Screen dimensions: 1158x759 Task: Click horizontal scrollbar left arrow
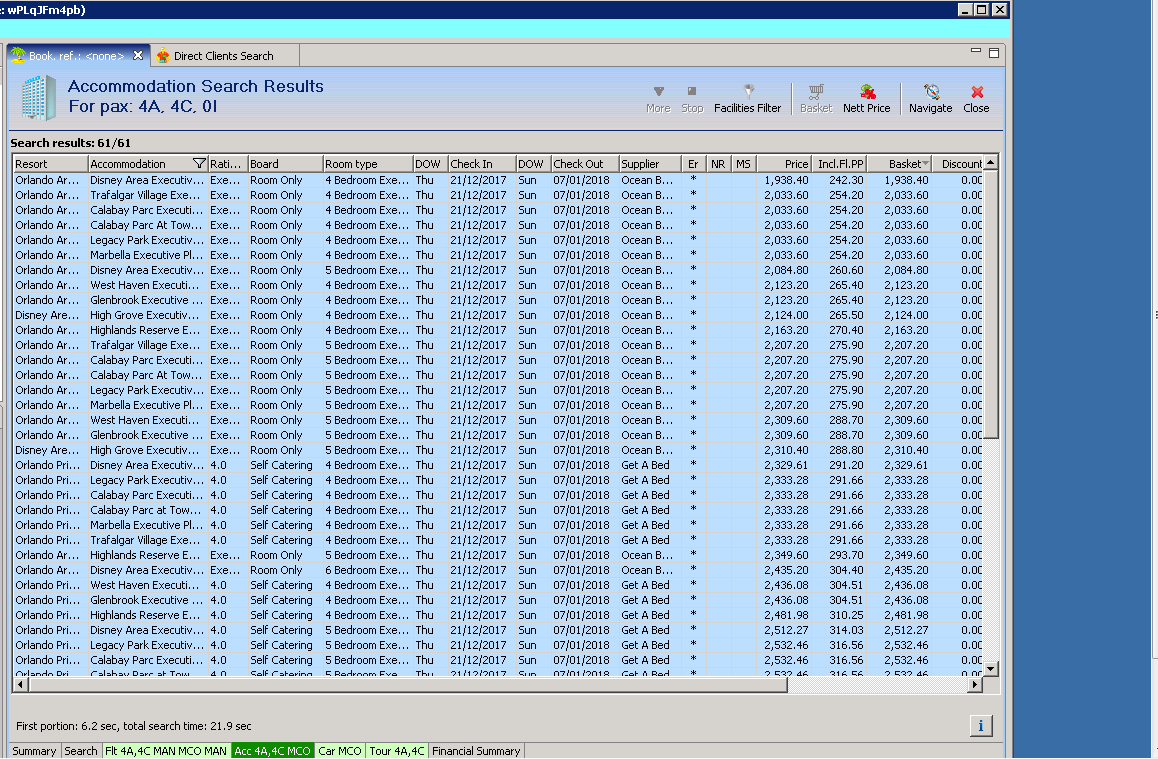tap(20, 685)
